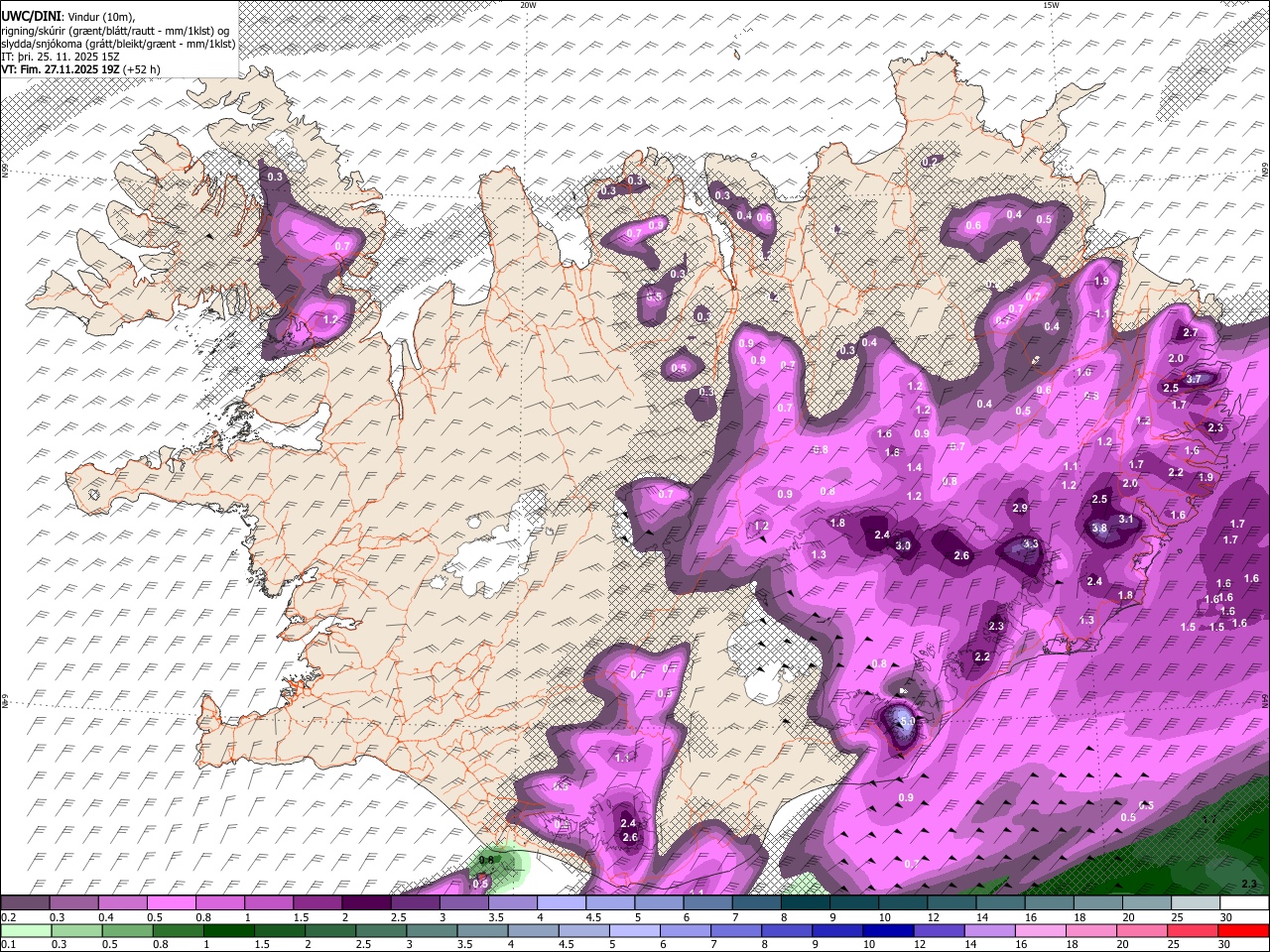Click the 3.0 precipitation value on the map
The width and height of the screenshot is (1270, 952).
903,546
